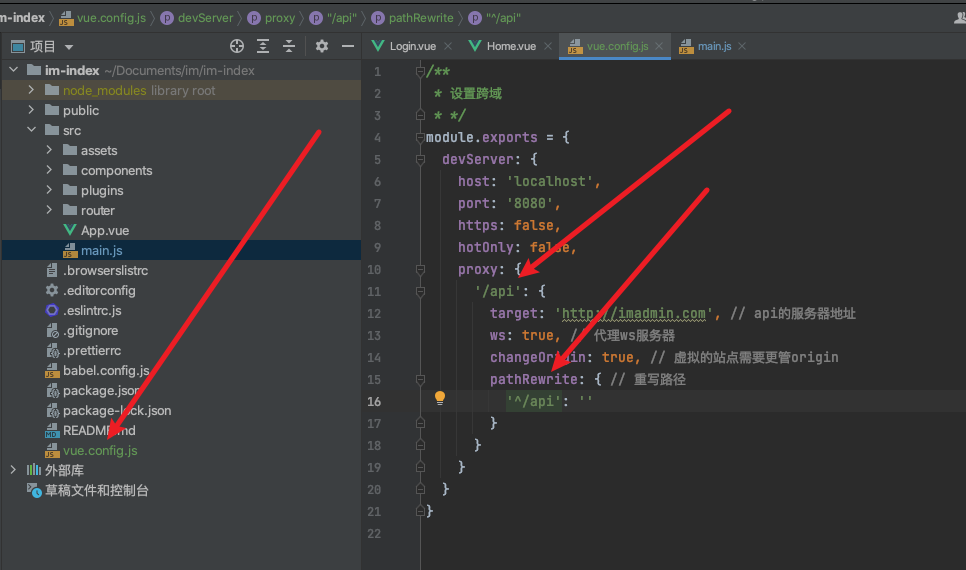This screenshot has height=570, width=966.
Task: Click the im-index project icon in tree
Action: (34, 70)
